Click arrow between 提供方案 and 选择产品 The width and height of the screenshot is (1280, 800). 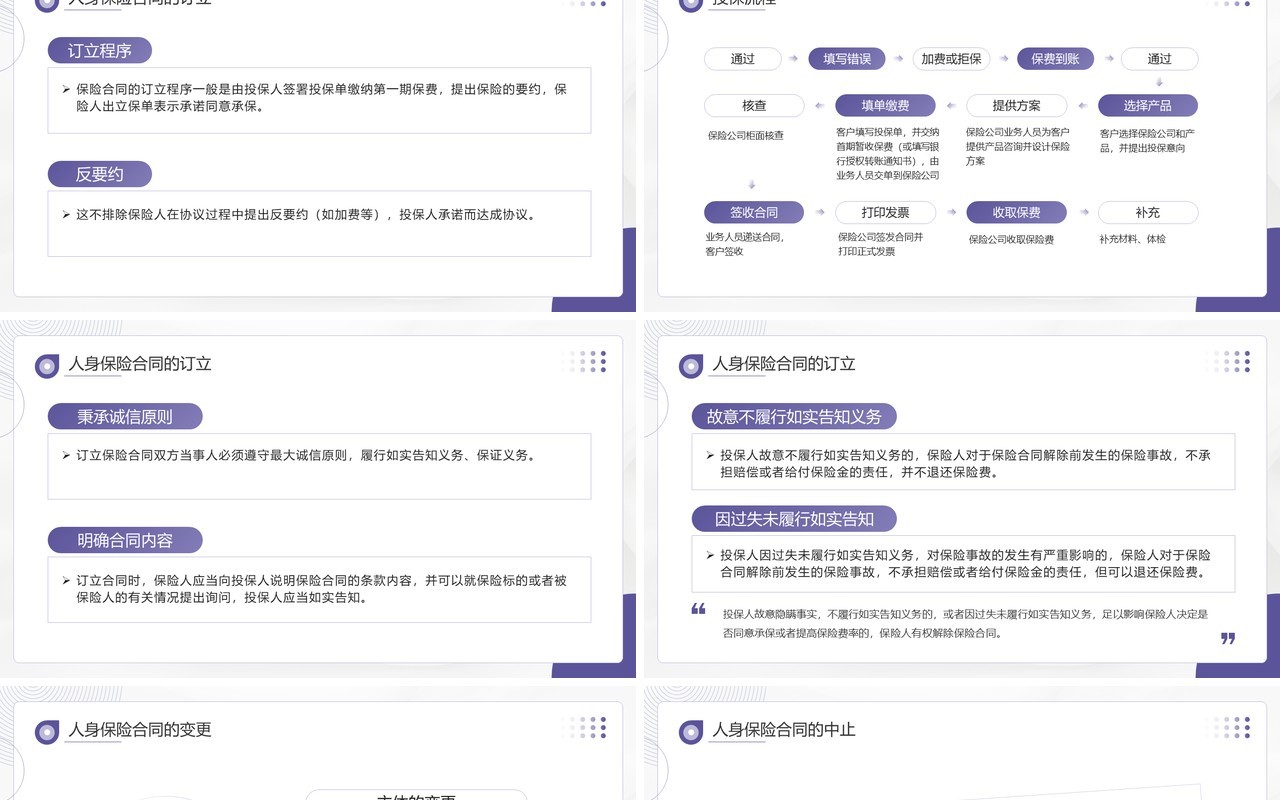tap(1082, 105)
